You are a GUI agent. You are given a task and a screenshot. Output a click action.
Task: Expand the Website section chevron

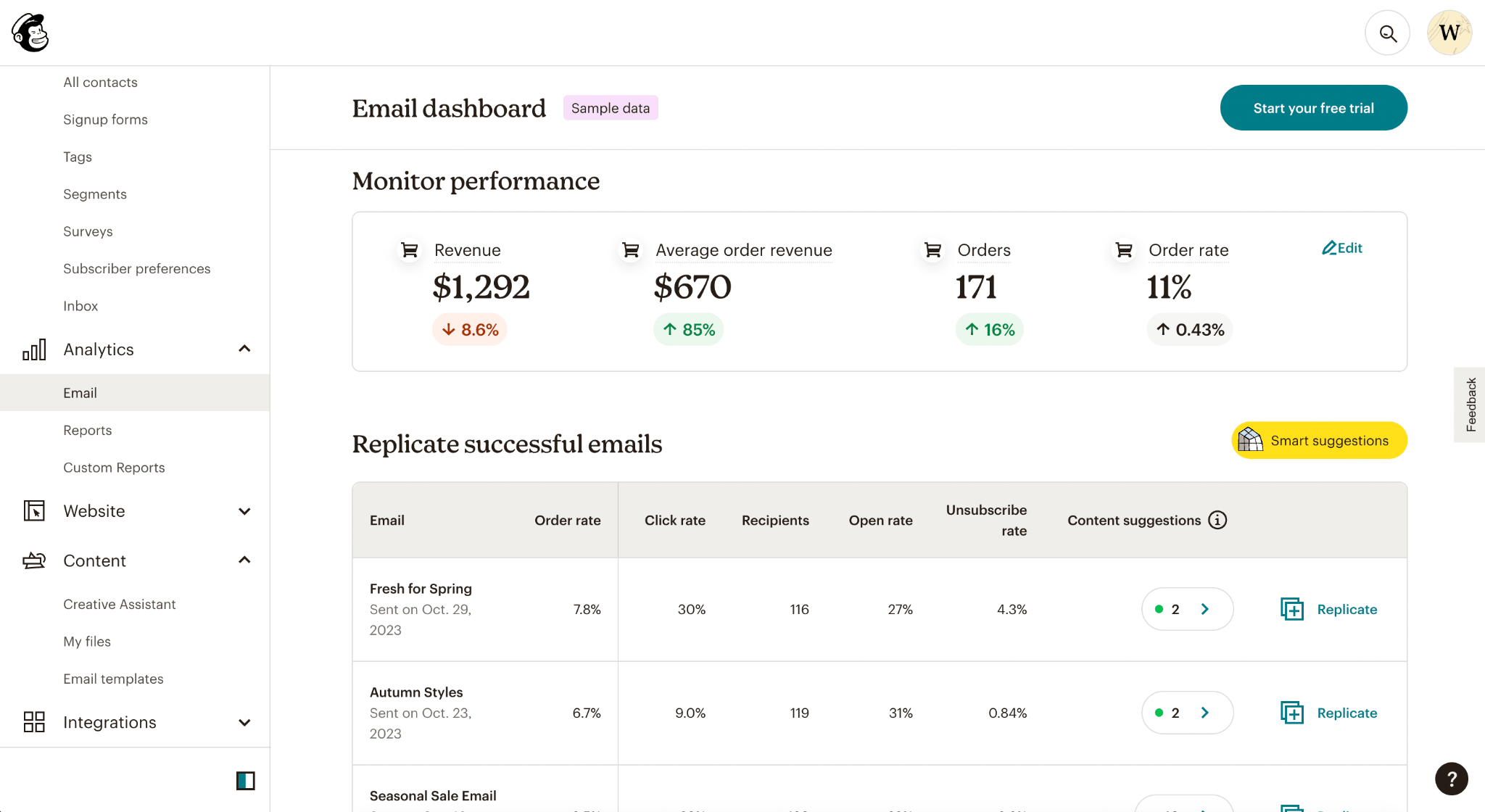[x=244, y=511]
